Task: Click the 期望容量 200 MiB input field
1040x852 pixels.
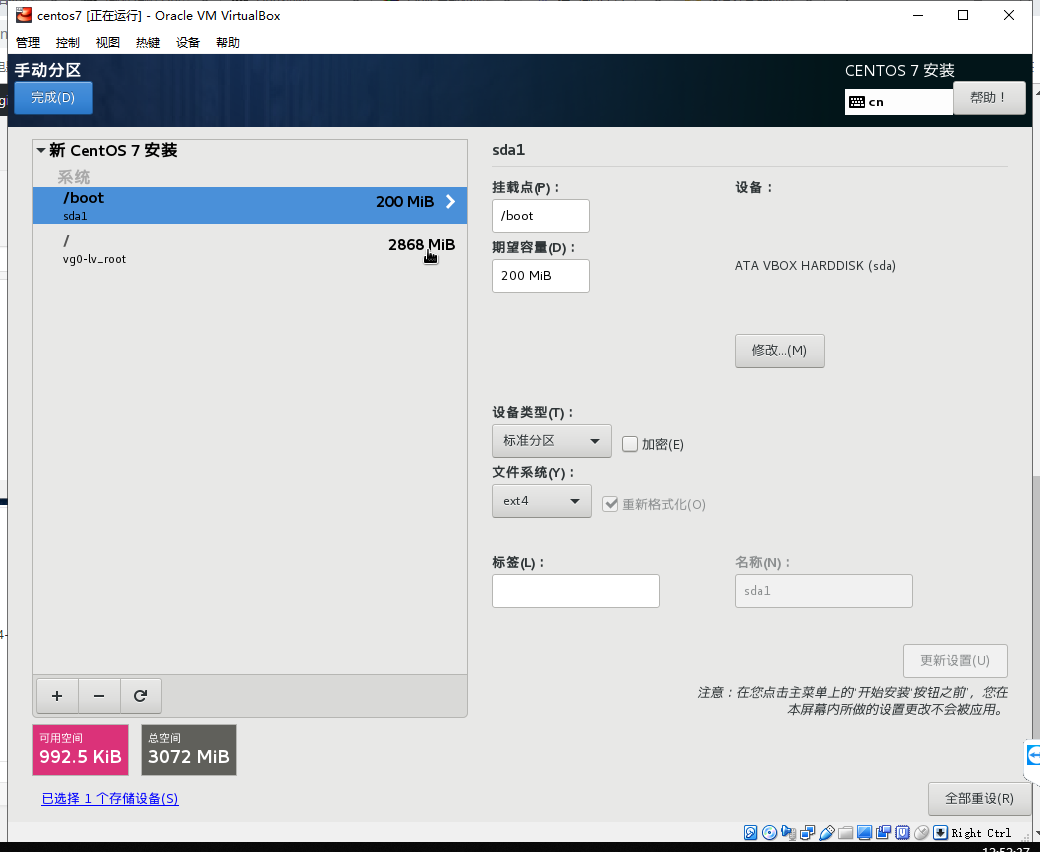Action: pyautogui.click(x=541, y=276)
